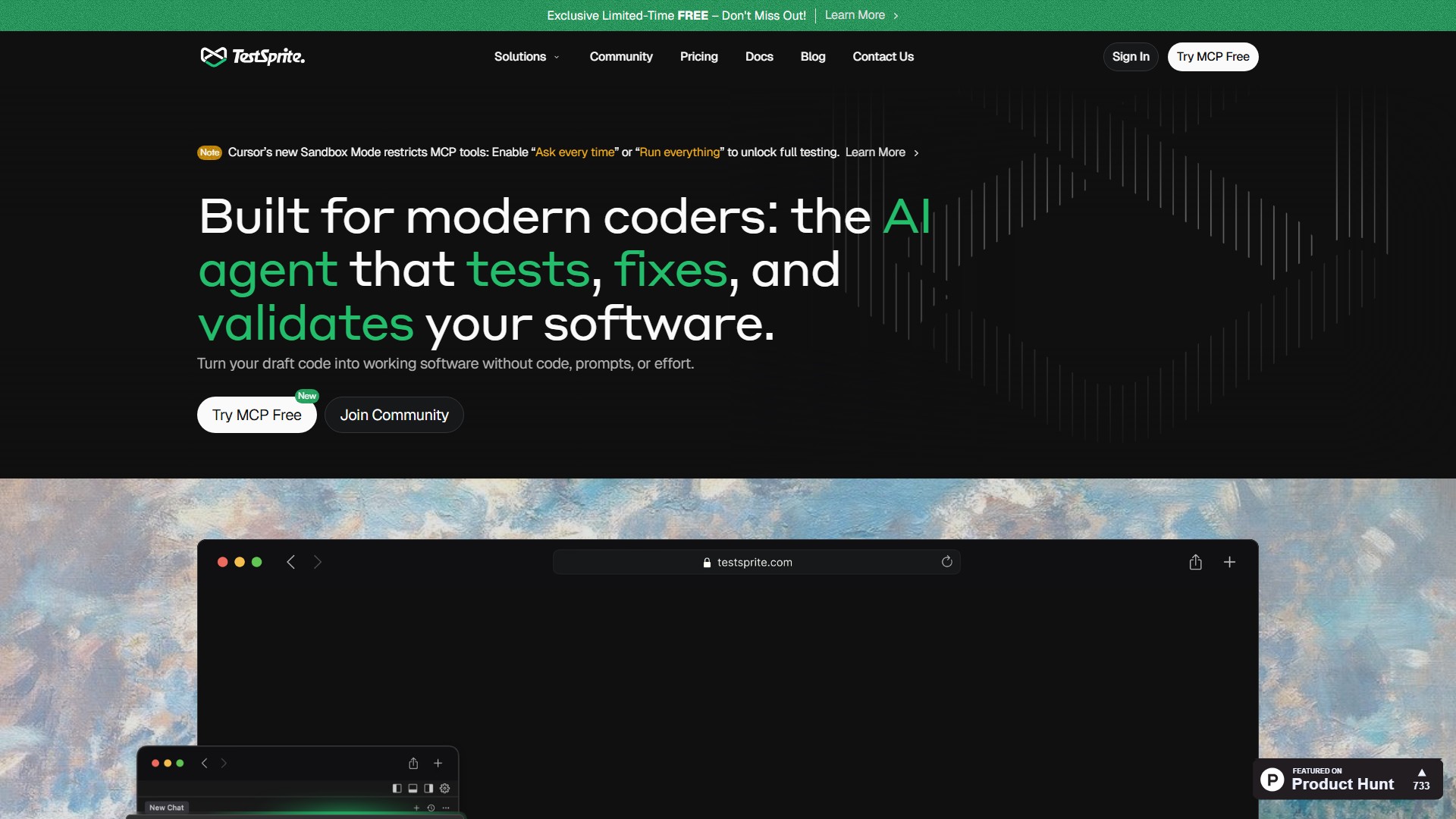Select the New Chat tab

click(x=166, y=808)
